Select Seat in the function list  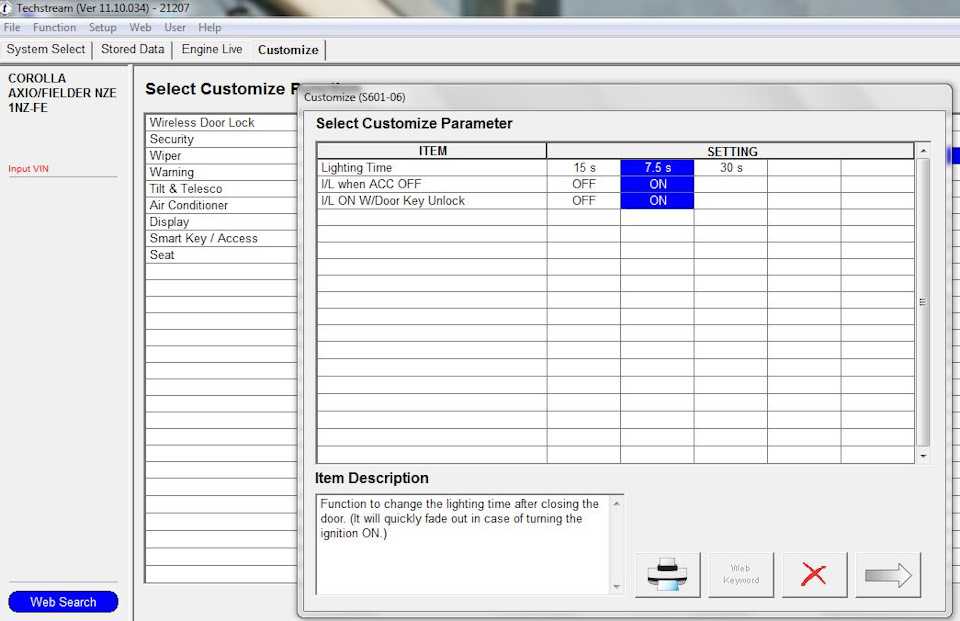pos(222,255)
